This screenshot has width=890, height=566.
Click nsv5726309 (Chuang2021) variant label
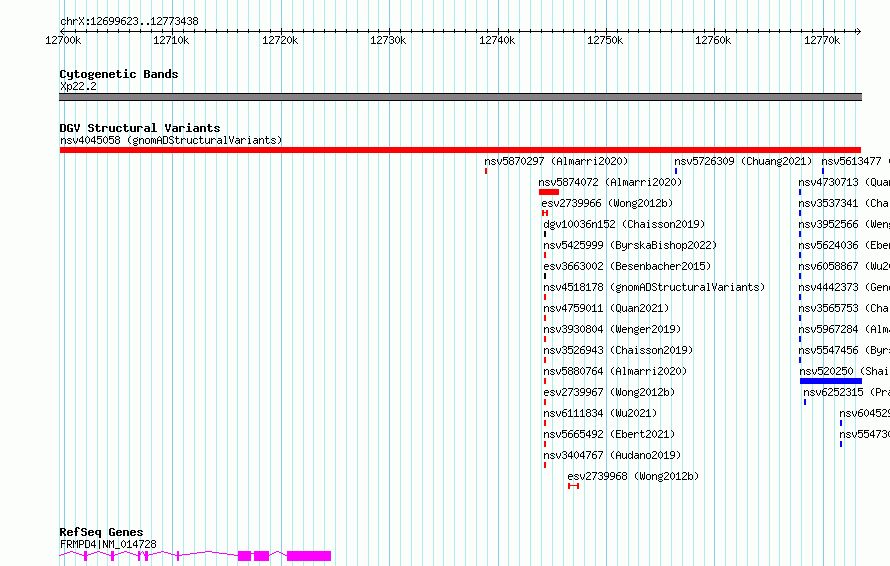743,161
